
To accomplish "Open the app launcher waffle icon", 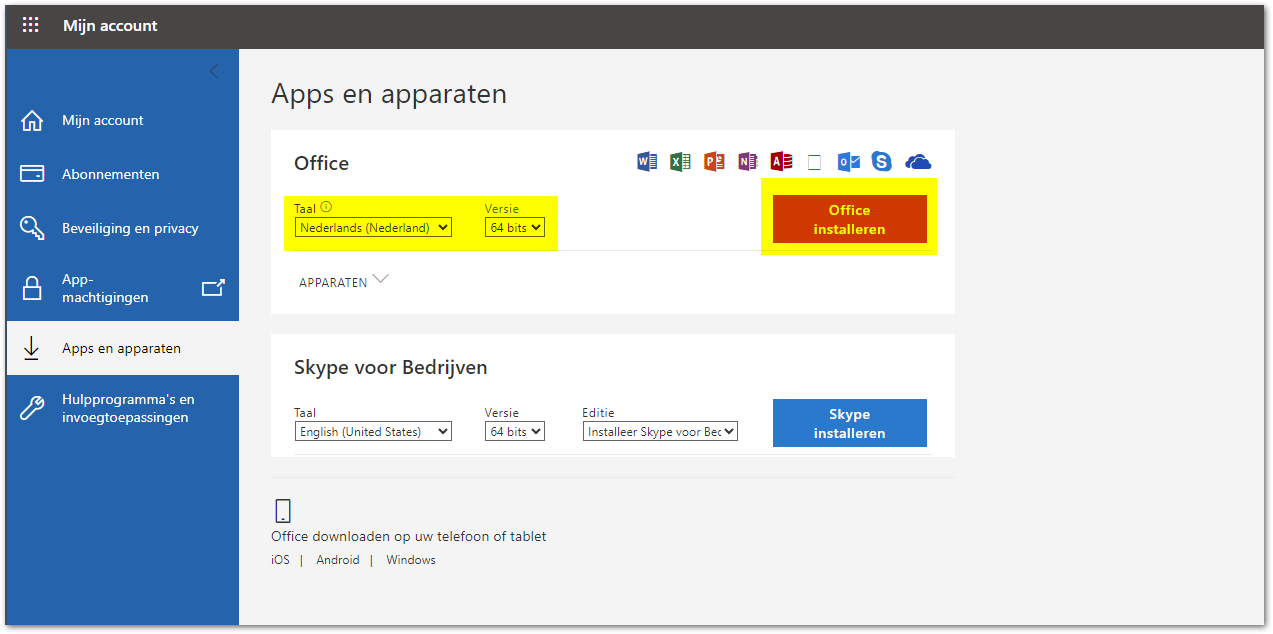I will coord(31,25).
